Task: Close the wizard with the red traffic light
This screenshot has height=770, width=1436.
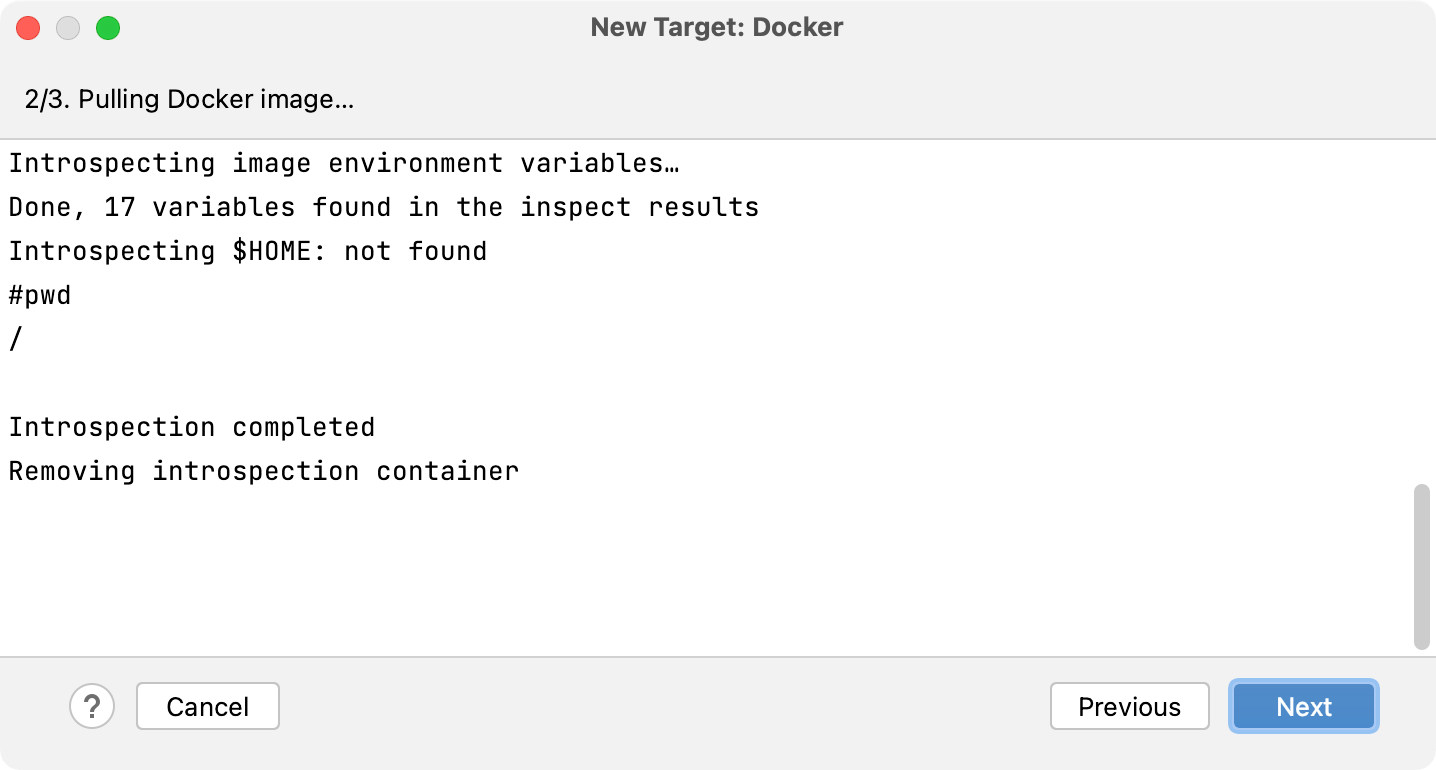Action: pyautogui.click(x=28, y=28)
